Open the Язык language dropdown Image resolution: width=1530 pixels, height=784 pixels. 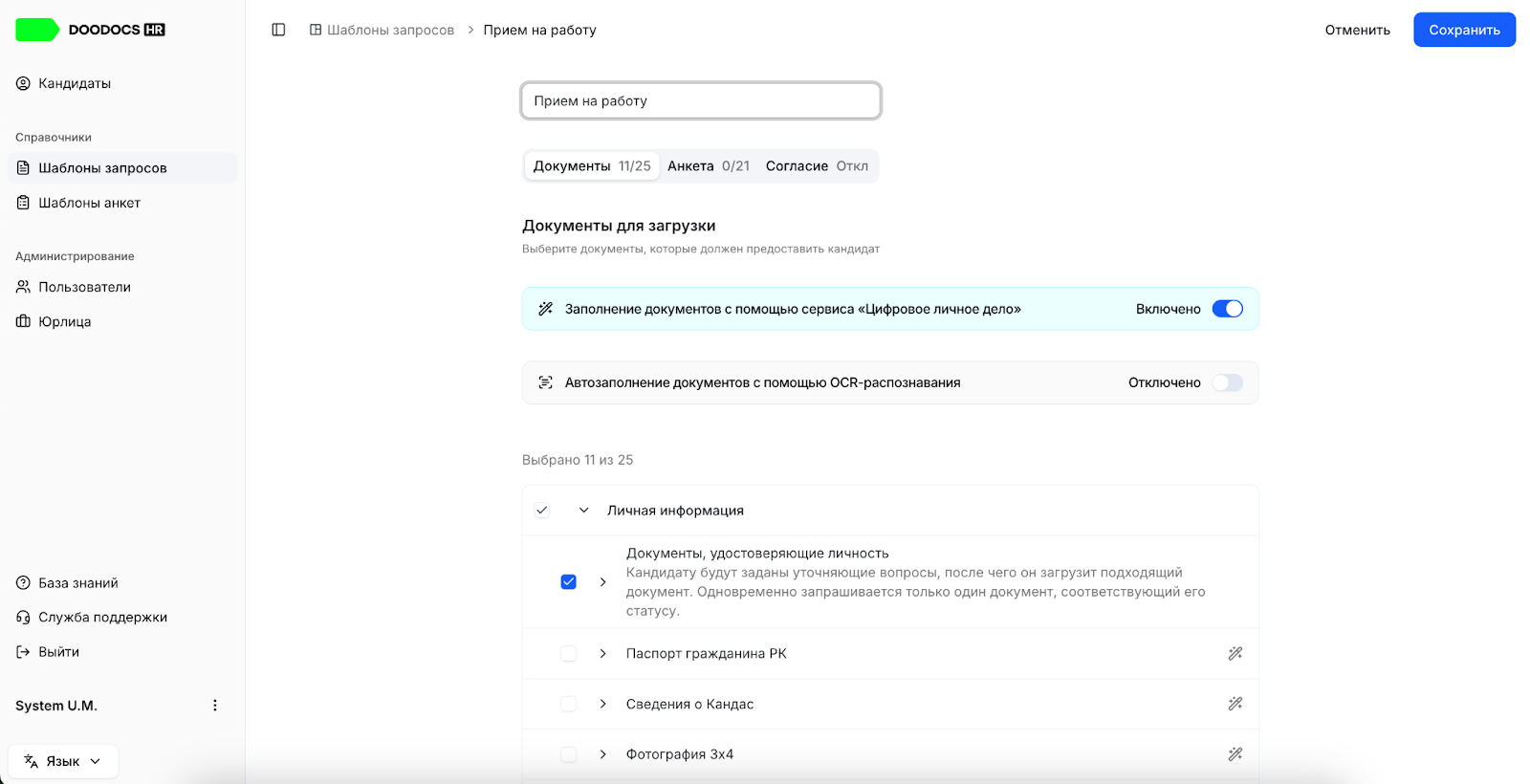click(63, 761)
